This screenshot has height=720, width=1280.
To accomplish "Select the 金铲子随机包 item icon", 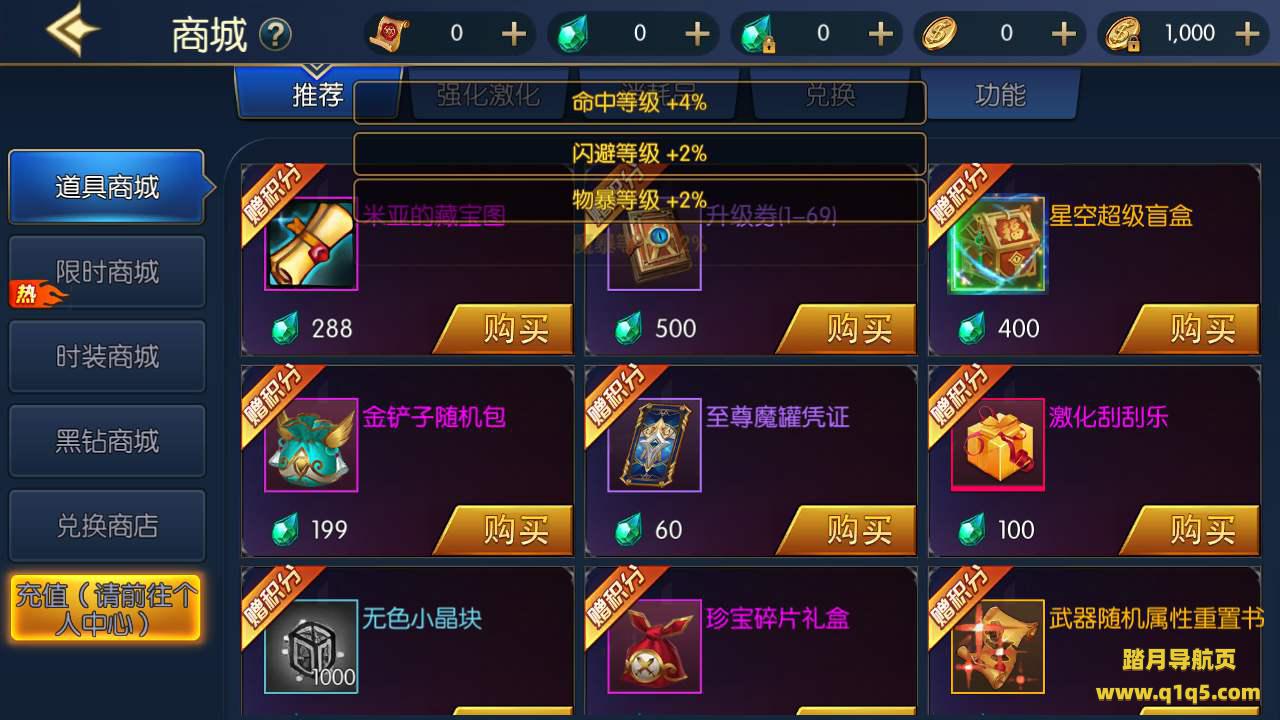I will (x=311, y=445).
